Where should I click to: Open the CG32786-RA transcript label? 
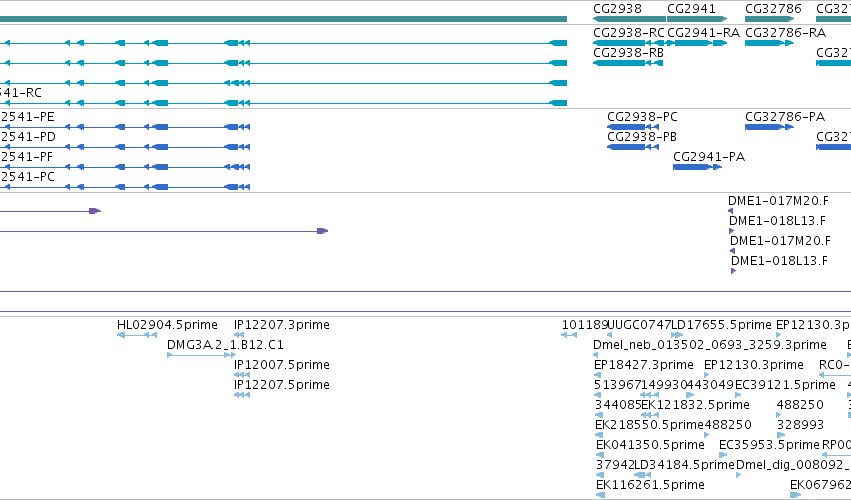[785, 33]
